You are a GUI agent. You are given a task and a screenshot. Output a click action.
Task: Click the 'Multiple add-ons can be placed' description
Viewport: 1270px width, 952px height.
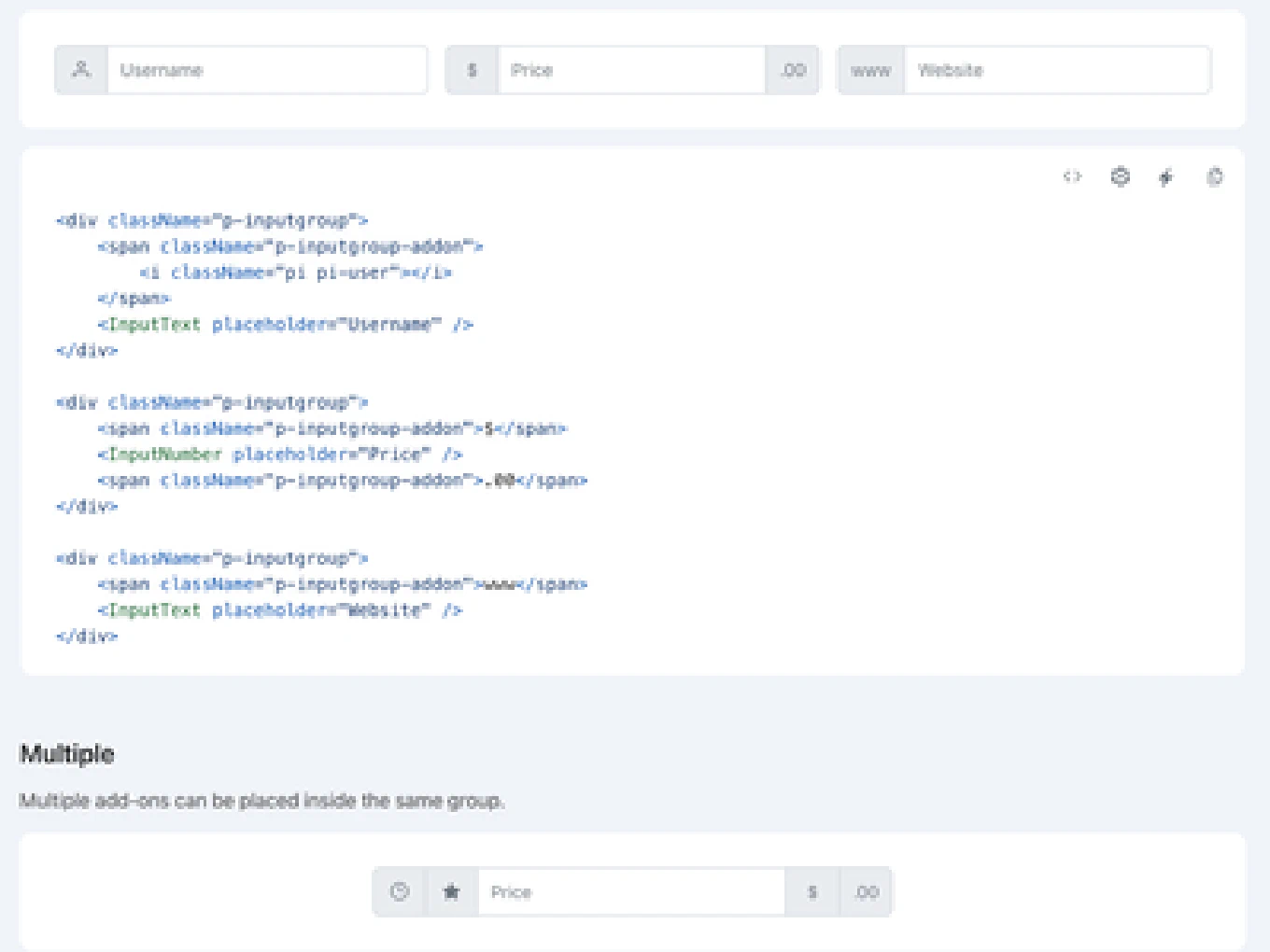tap(261, 801)
